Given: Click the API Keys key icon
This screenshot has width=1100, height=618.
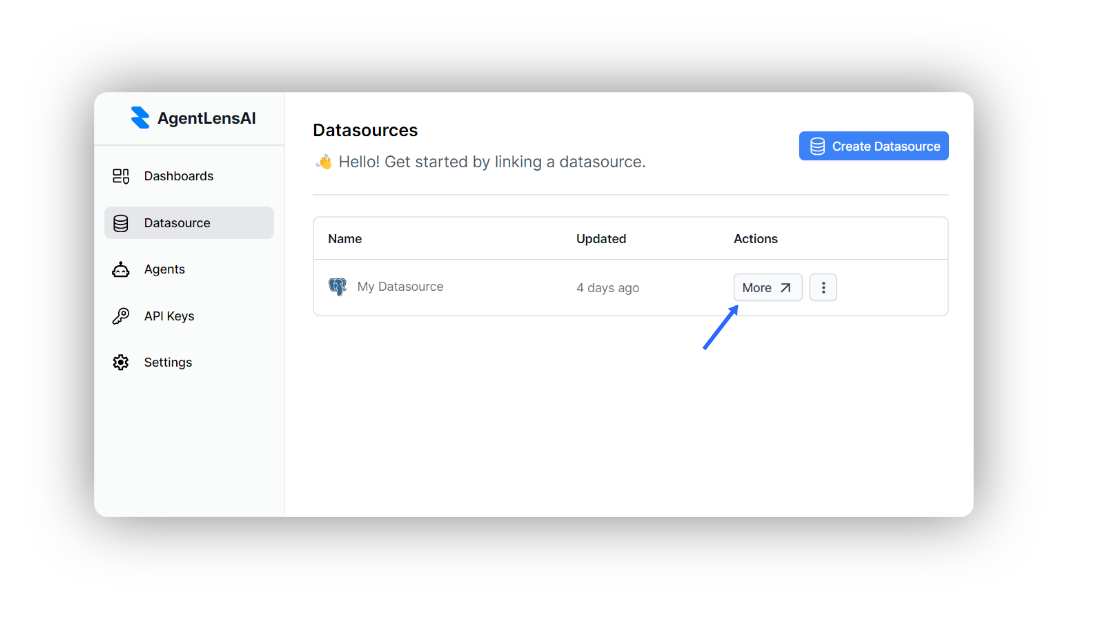Looking at the screenshot, I should pyautogui.click(x=121, y=316).
